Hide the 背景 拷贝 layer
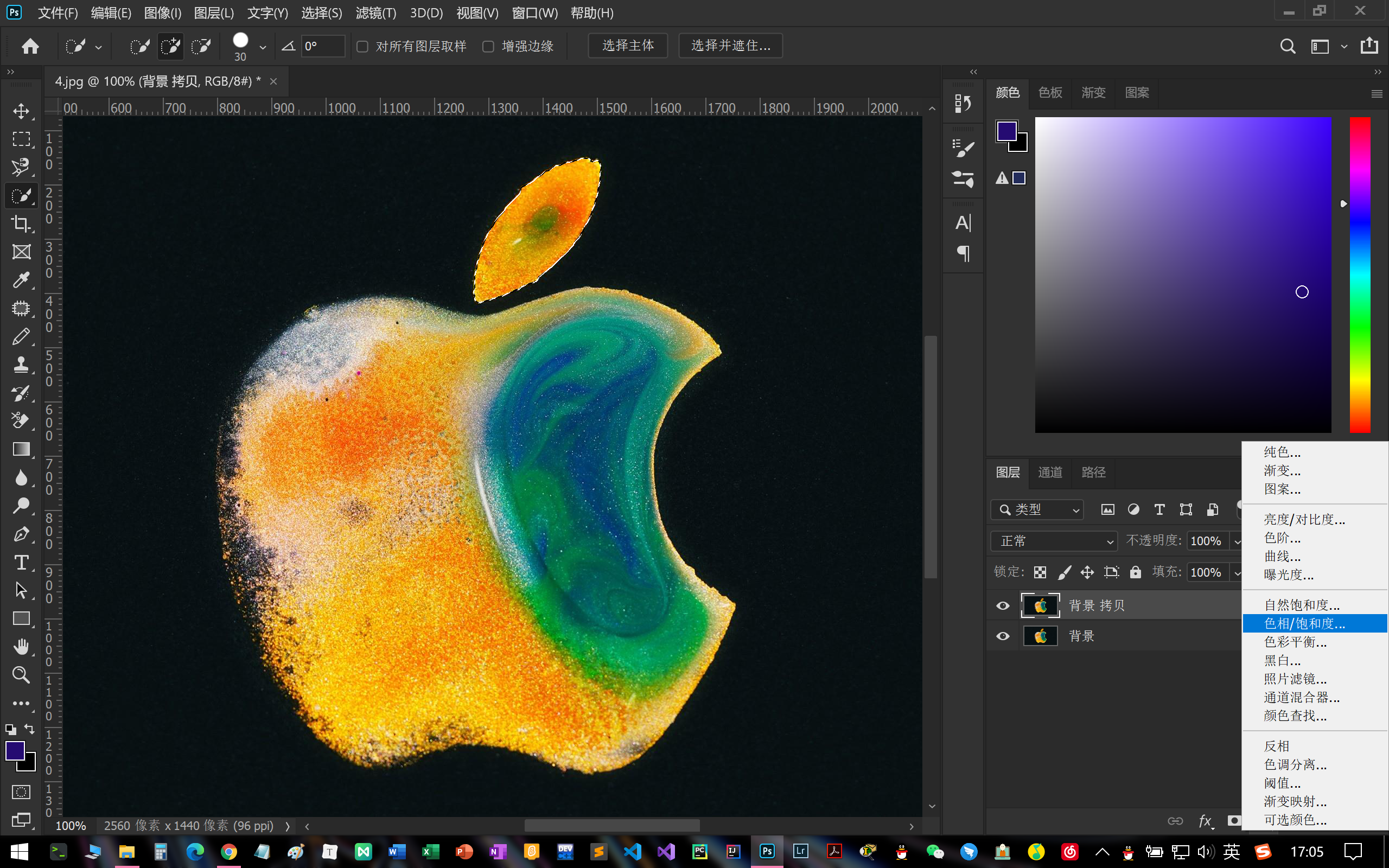Image resolution: width=1389 pixels, height=868 pixels. (1002, 605)
